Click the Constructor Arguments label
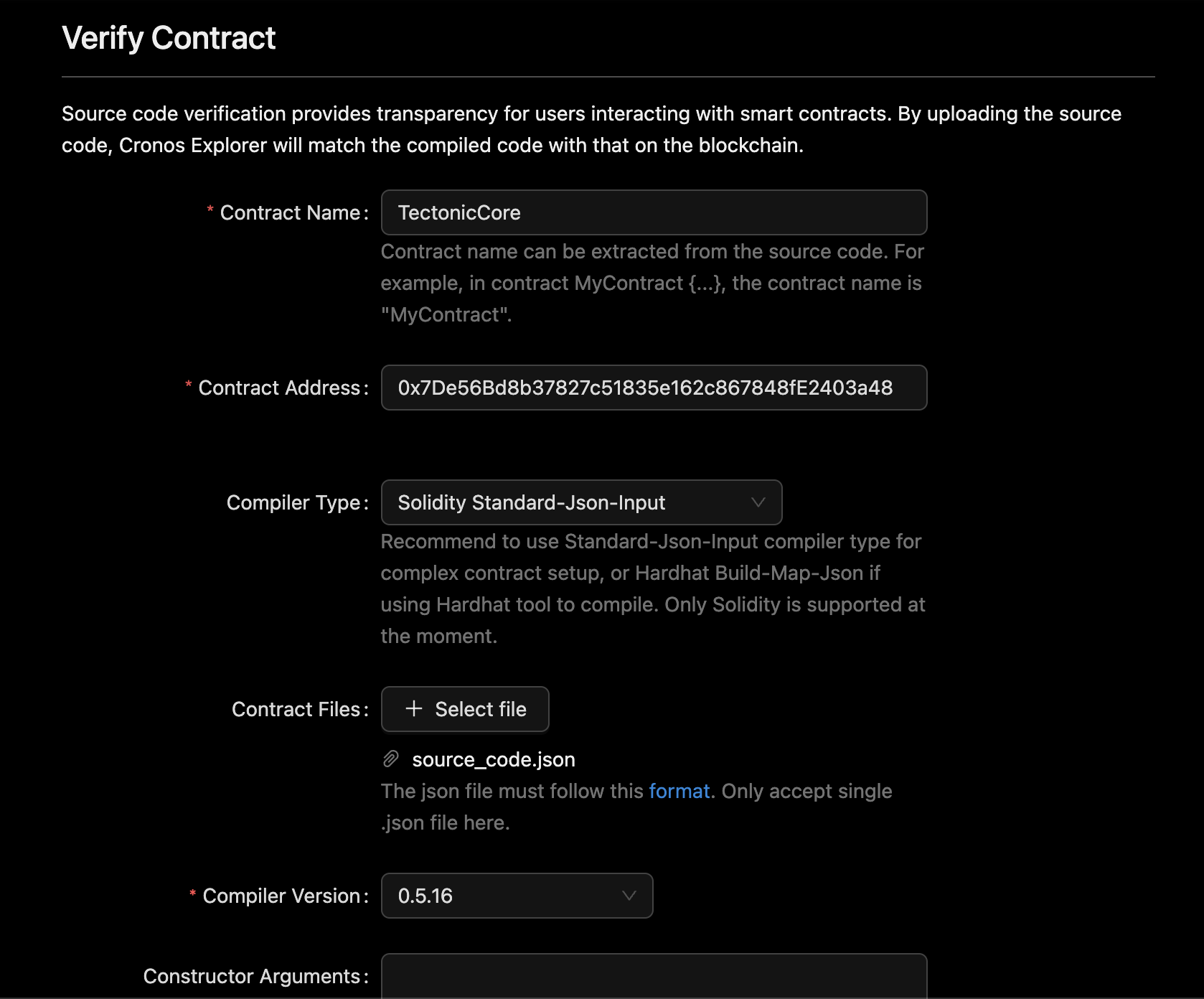This screenshot has width=1204, height=999. 252,976
